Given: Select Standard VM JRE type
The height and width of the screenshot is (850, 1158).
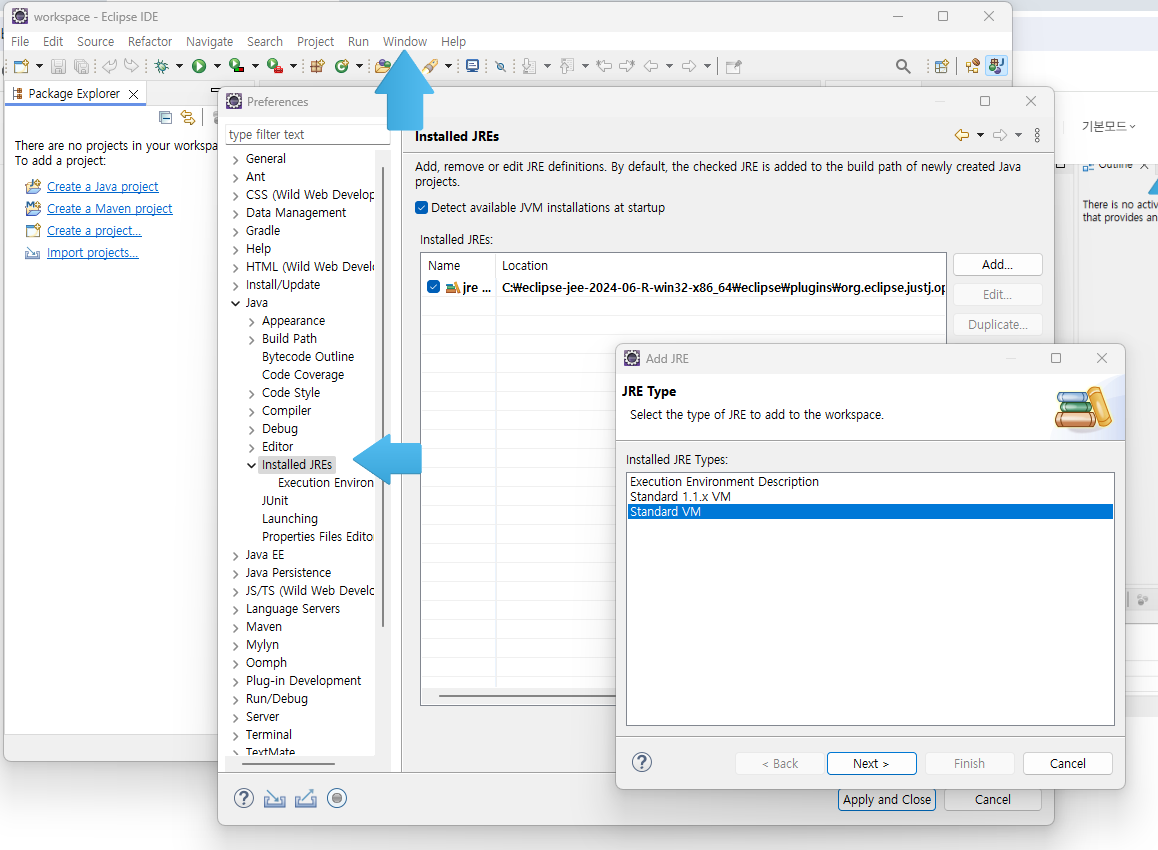Looking at the screenshot, I should click(870, 512).
